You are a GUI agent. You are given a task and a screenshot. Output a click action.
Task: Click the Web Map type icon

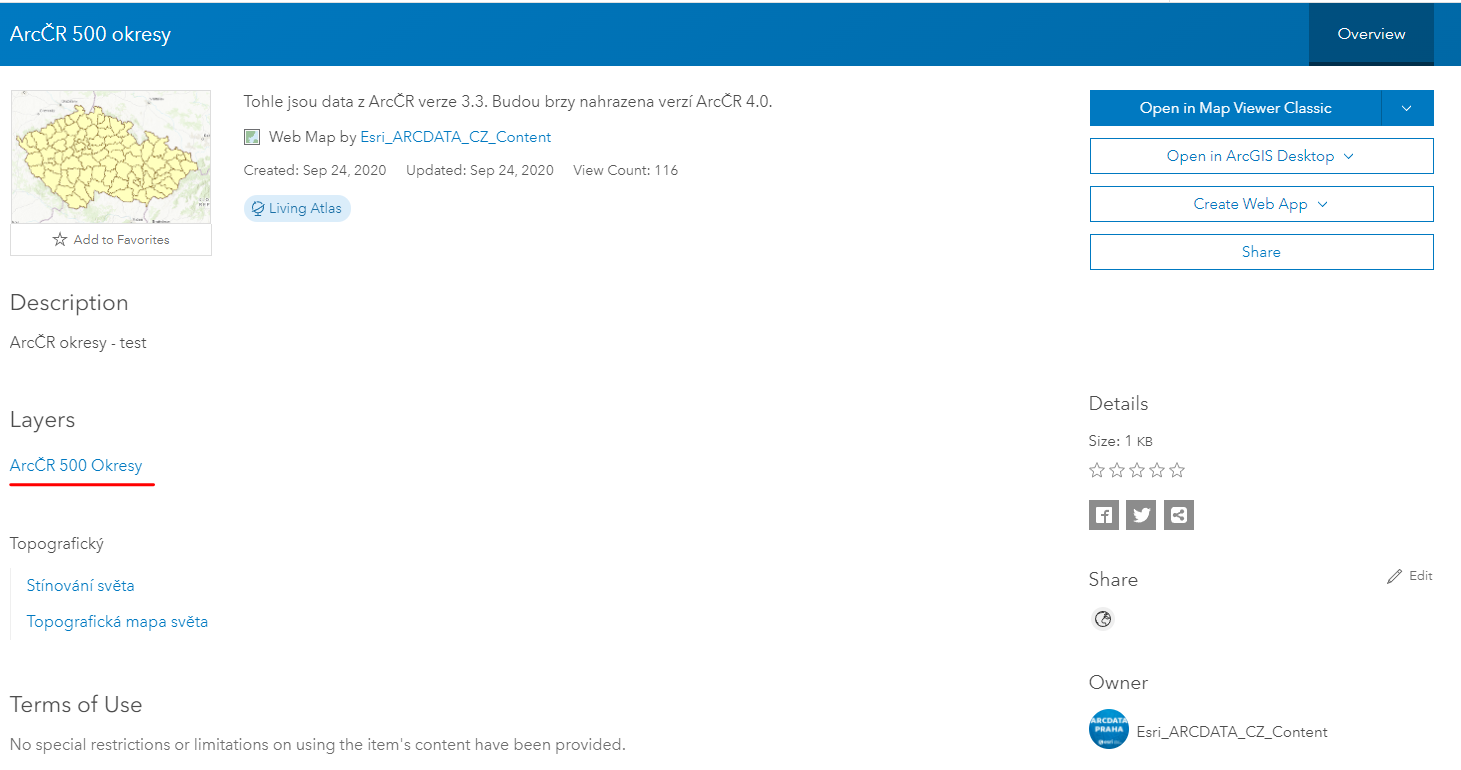pos(252,137)
